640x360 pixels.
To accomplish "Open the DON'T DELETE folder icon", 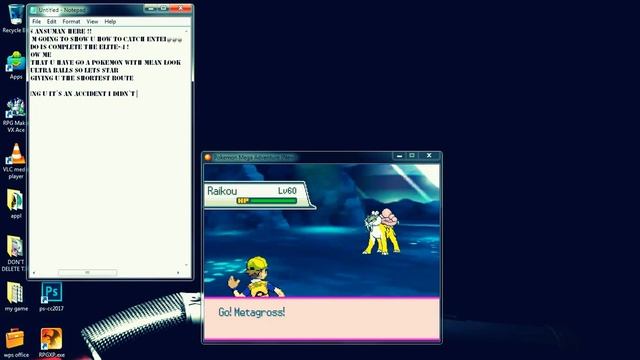I will [16, 253].
